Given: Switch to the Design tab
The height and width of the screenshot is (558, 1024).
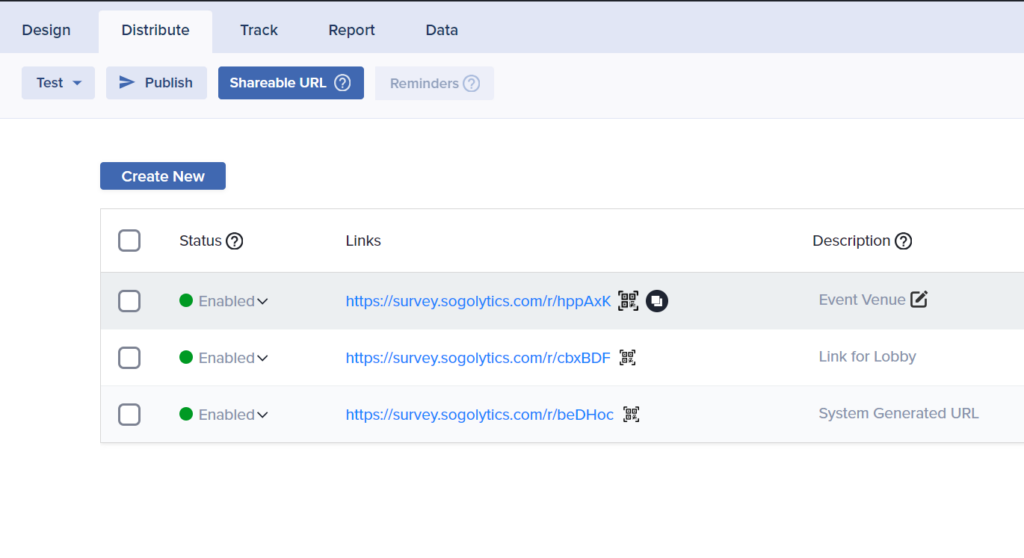Looking at the screenshot, I should pos(46,30).
